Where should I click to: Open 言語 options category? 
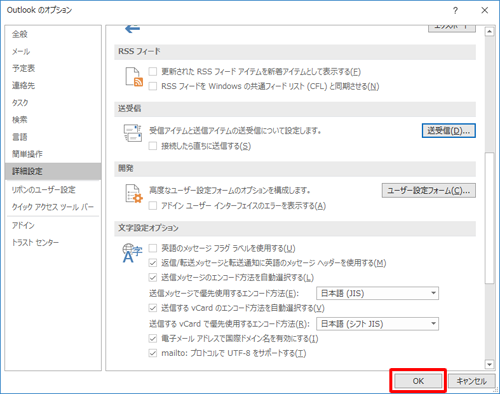pos(53,137)
